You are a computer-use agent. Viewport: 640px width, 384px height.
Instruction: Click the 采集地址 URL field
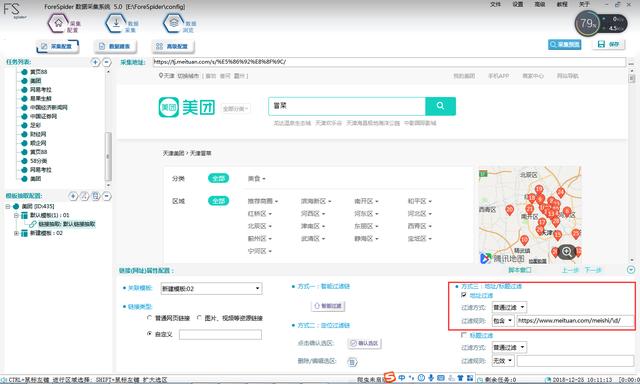(389, 62)
